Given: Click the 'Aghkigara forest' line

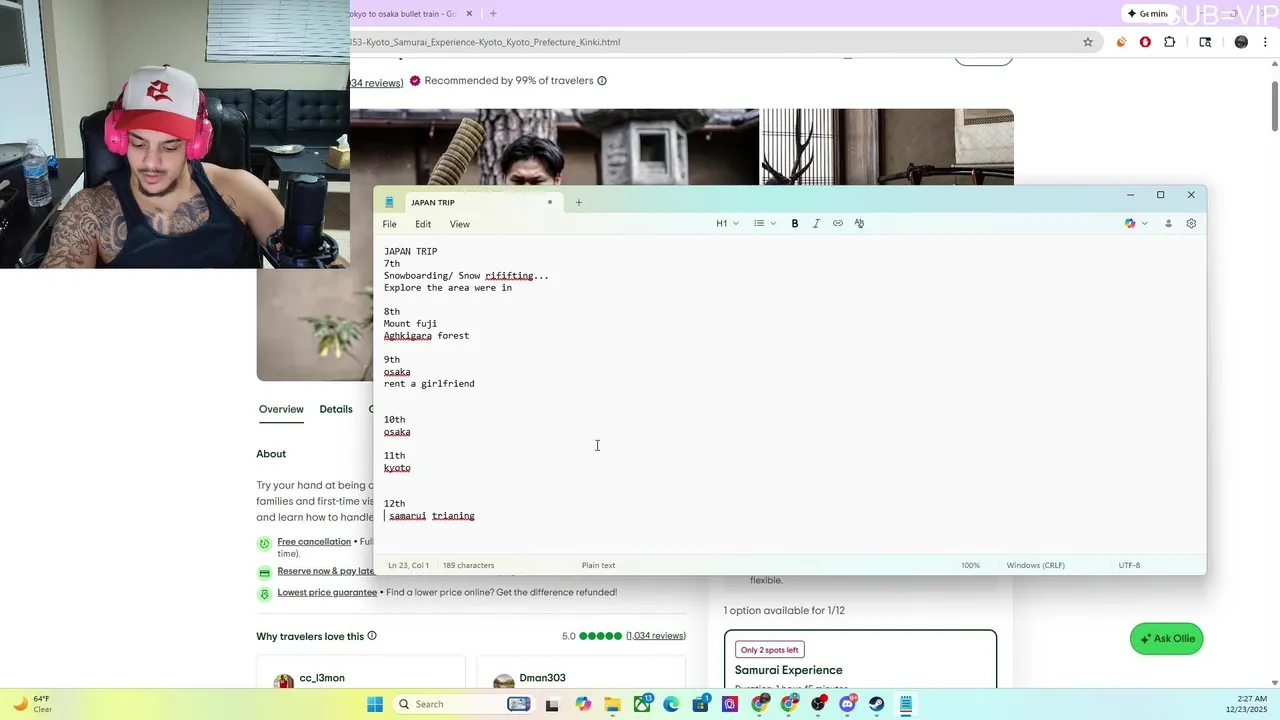Looking at the screenshot, I should [426, 336].
